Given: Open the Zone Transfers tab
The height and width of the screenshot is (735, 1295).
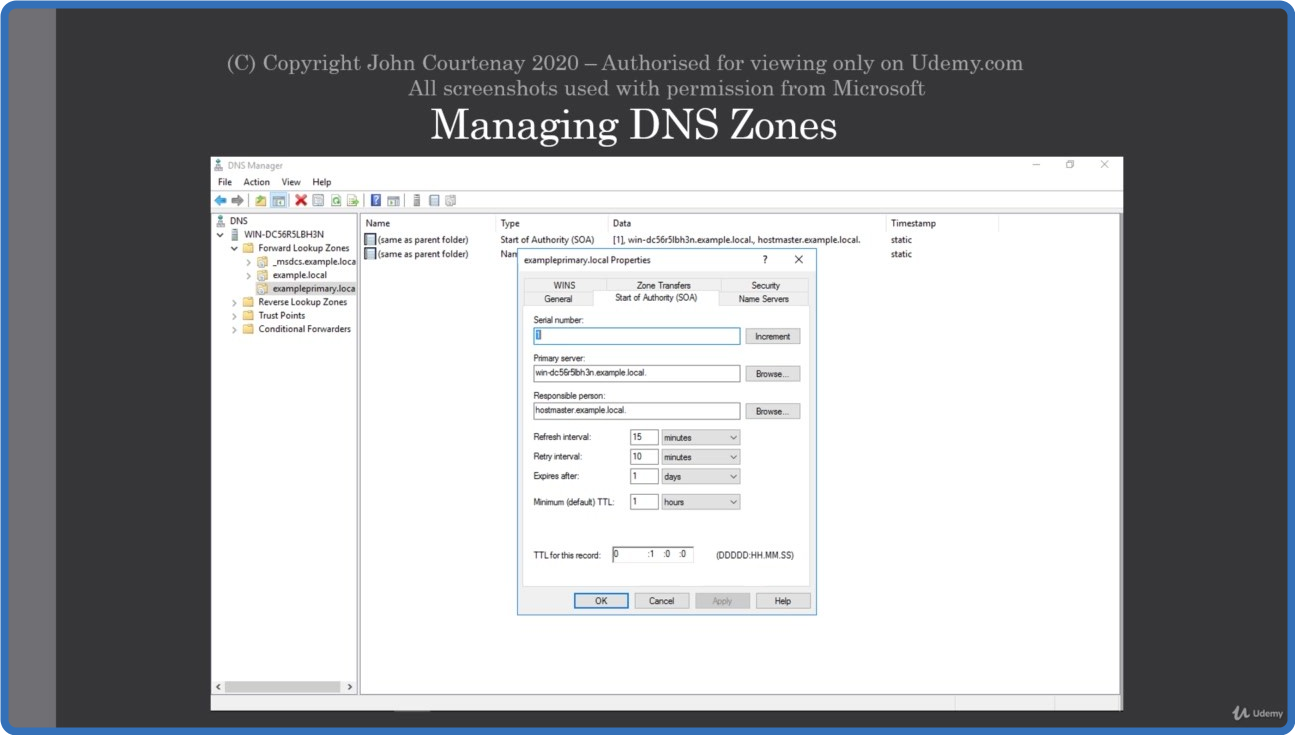Looking at the screenshot, I should point(664,286).
